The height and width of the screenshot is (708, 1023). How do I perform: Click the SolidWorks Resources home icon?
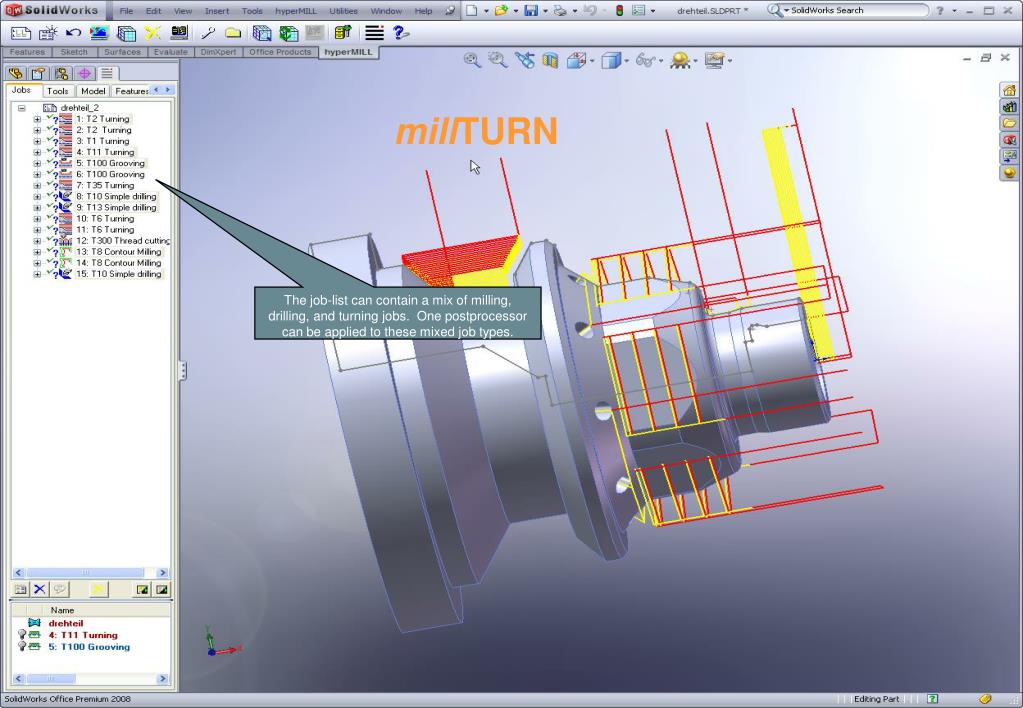click(1009, 90)
